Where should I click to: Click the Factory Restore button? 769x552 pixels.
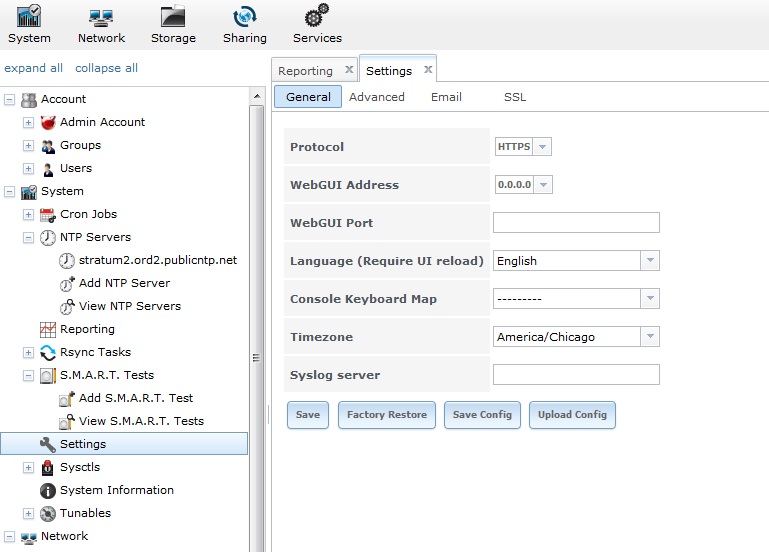387,415
